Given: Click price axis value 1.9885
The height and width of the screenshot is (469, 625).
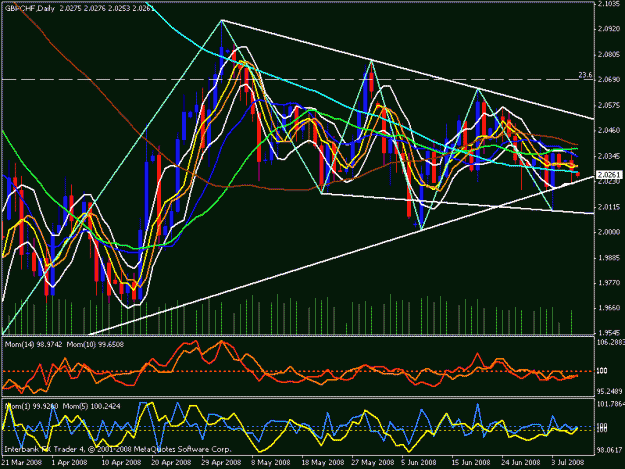Looking at the screenshot, I should point(609,257).
